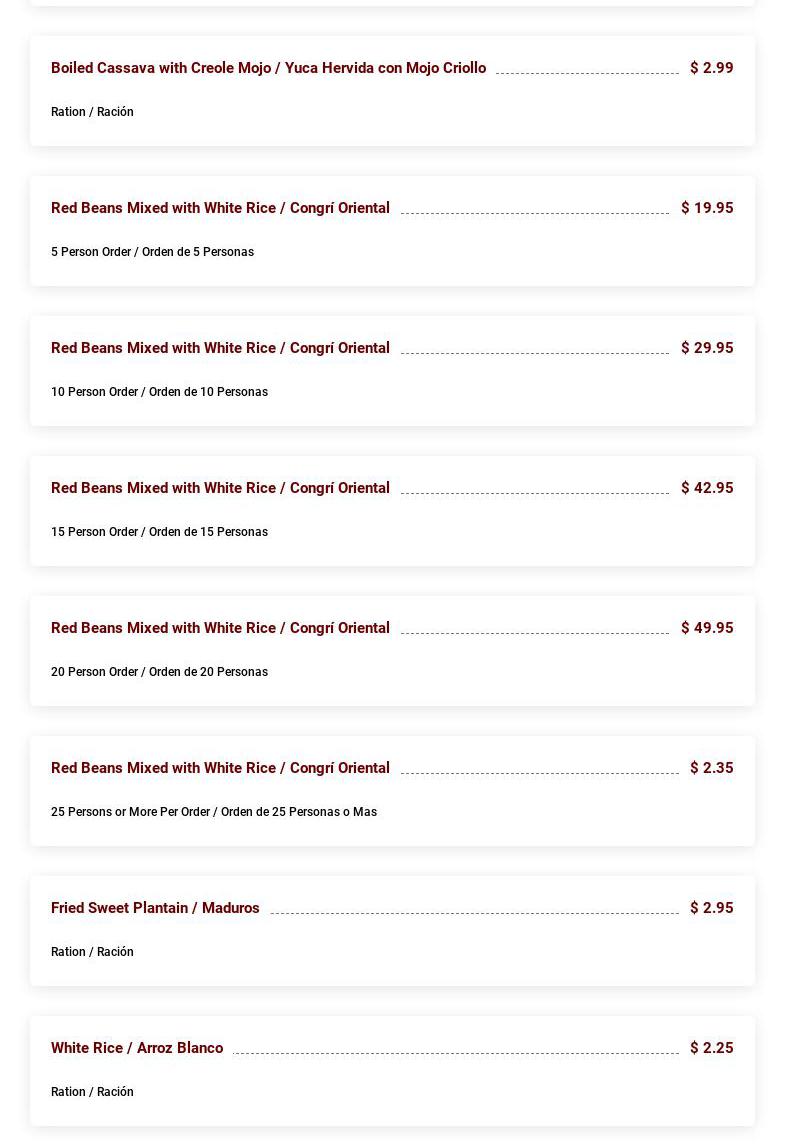The height and width of the screenshot is (1146, 785).
Task: Click the $ 2.99 price for Boiled Cassava
Action: [x=711, y=68]
